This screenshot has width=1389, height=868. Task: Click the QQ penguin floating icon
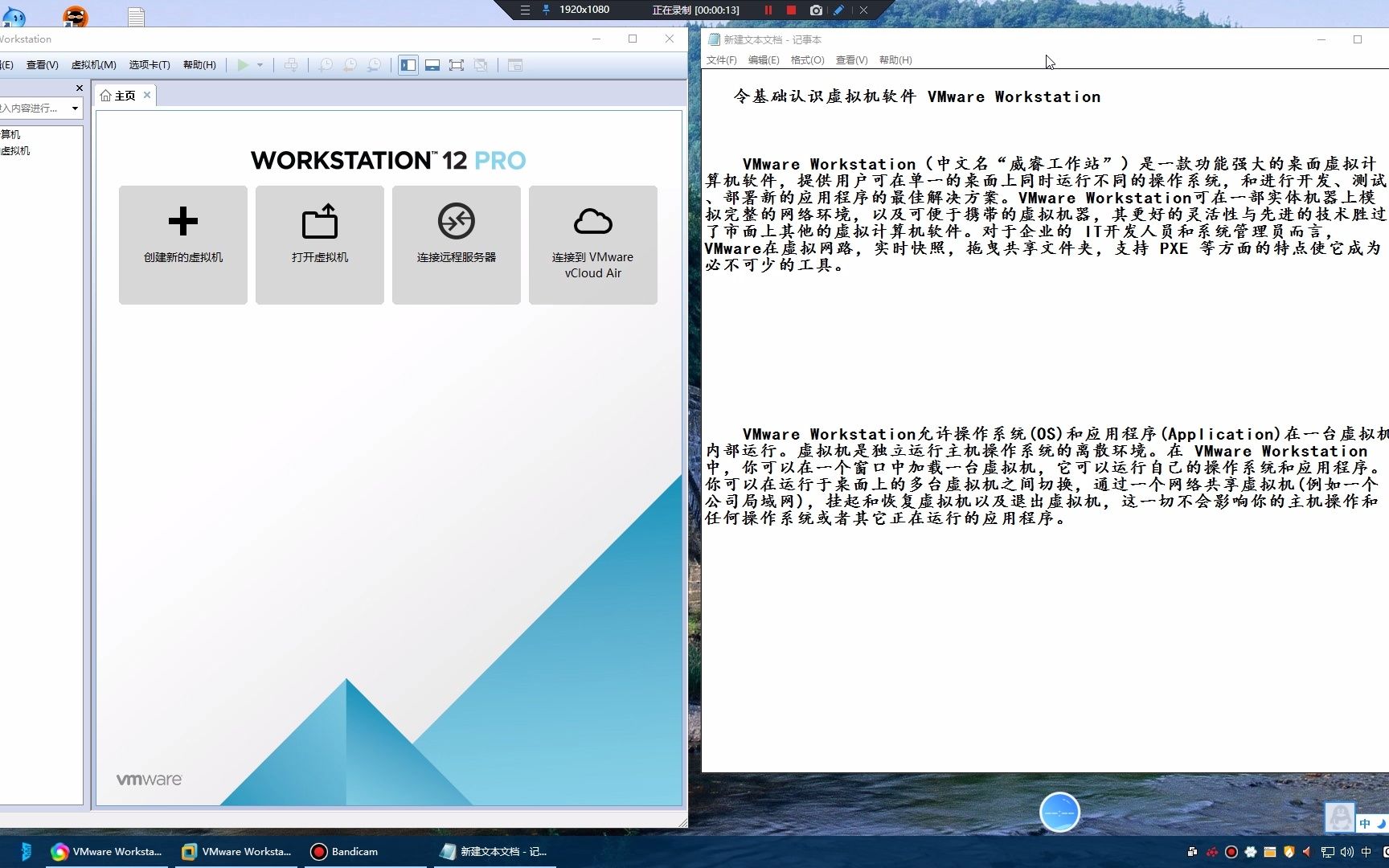[x=1340, y=817]
